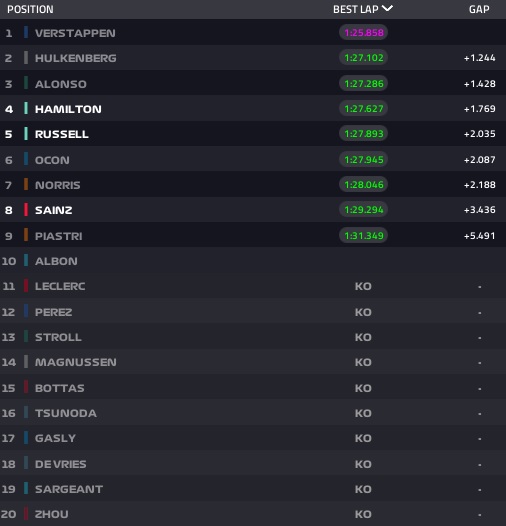Click the KO label next to LECLERC

(363, 286)
